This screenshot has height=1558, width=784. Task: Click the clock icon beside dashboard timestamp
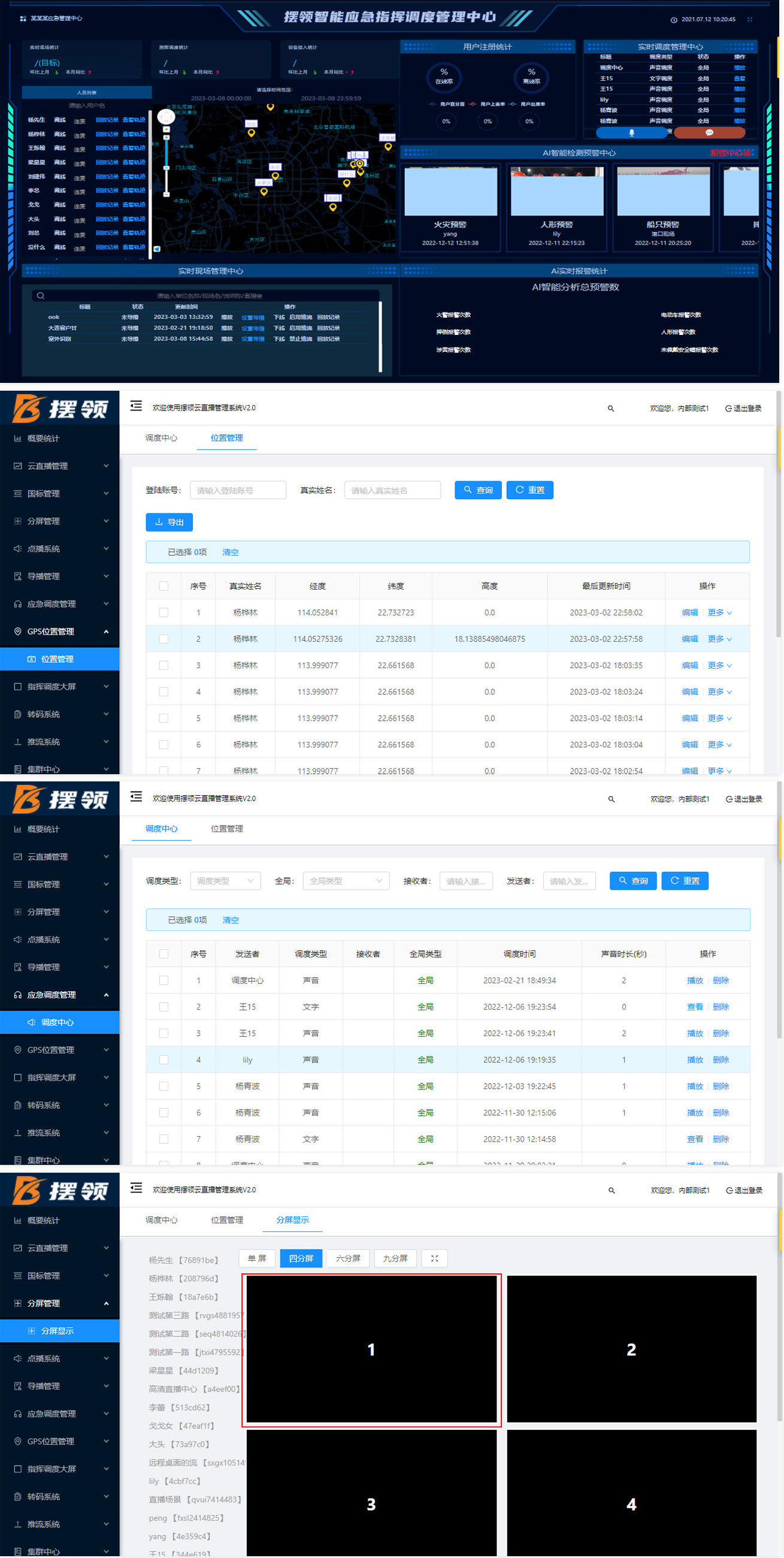coord(674,20)
